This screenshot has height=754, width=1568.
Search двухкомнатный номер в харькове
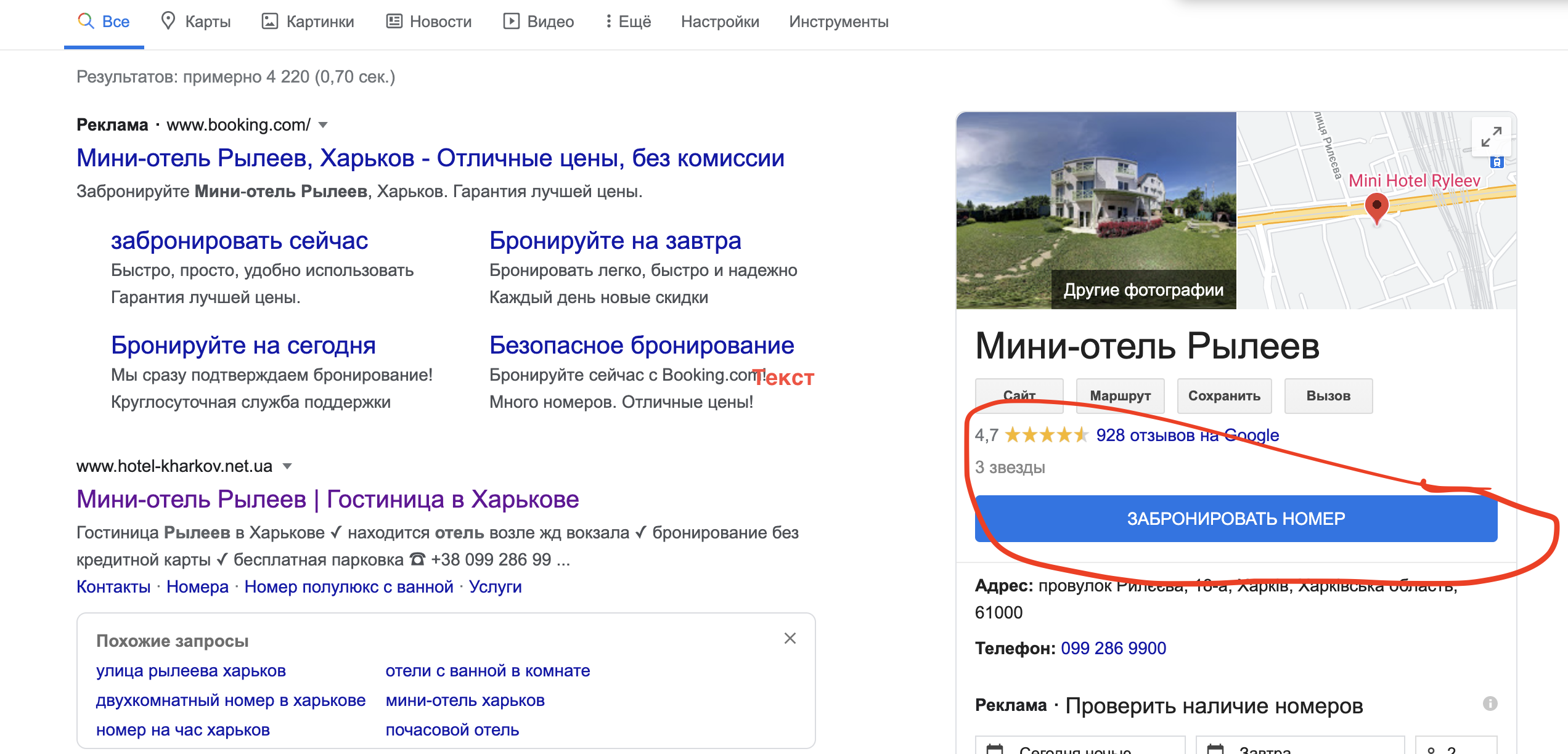pos(231,700)
